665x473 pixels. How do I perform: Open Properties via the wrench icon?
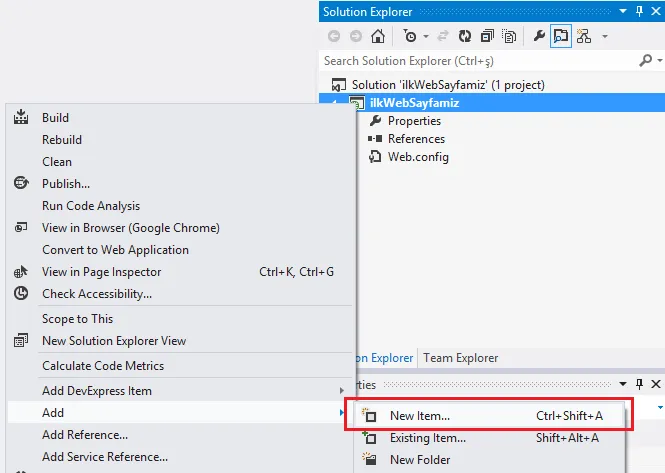539,36
